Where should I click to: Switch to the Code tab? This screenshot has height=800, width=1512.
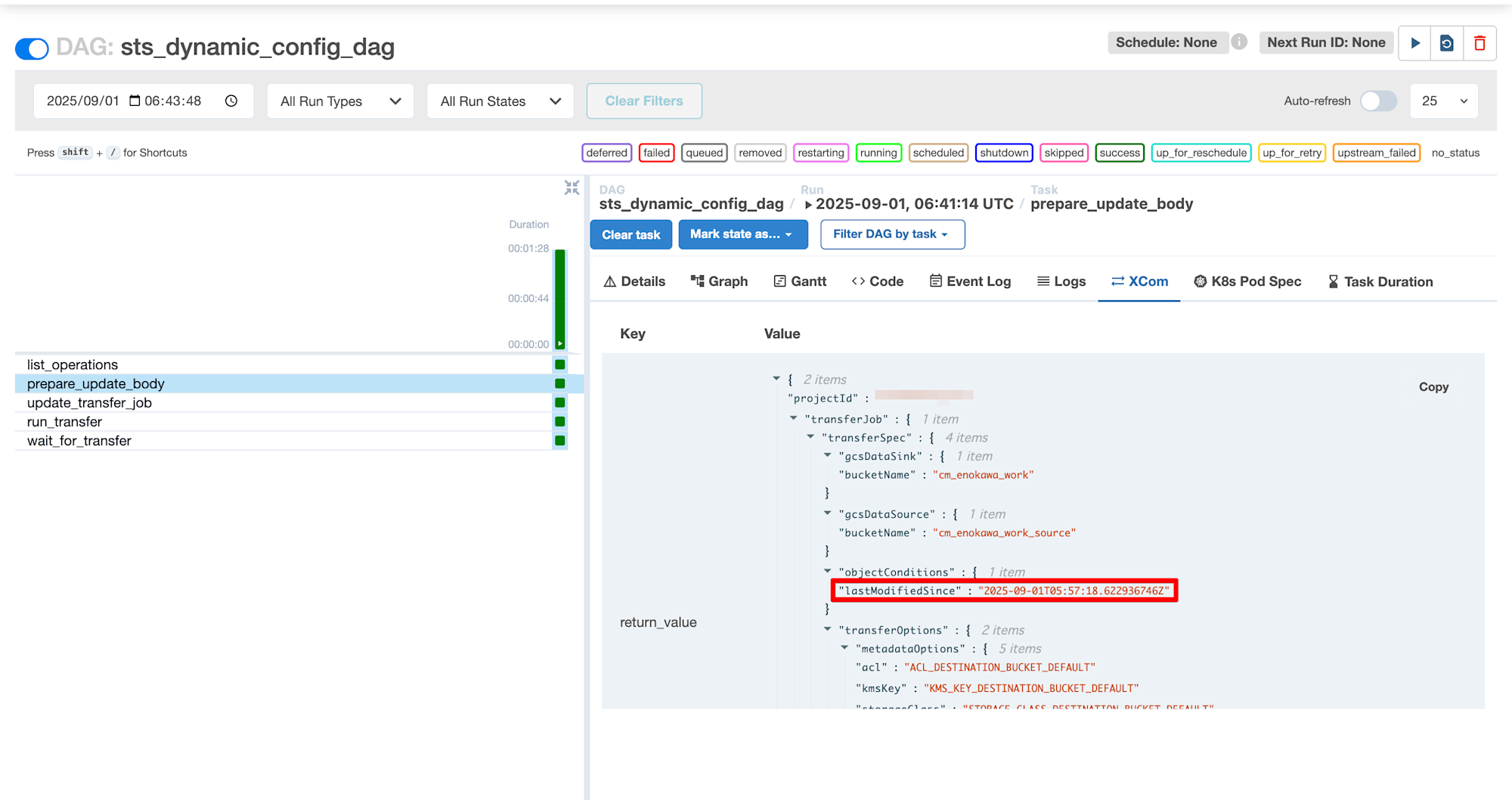tap(878, 281)
